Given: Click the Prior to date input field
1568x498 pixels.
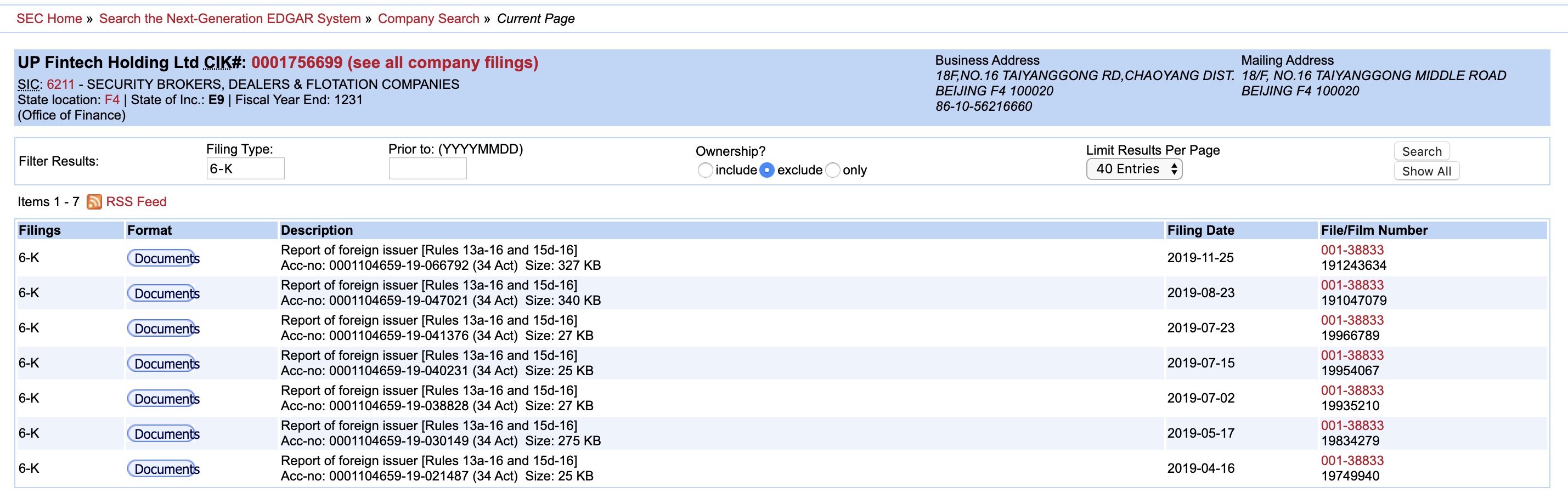Looking at the screenshot, I should tap(427, 168).
